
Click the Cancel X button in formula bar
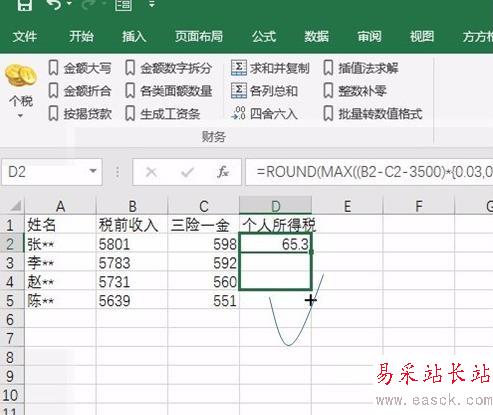[x=151, y=172]
